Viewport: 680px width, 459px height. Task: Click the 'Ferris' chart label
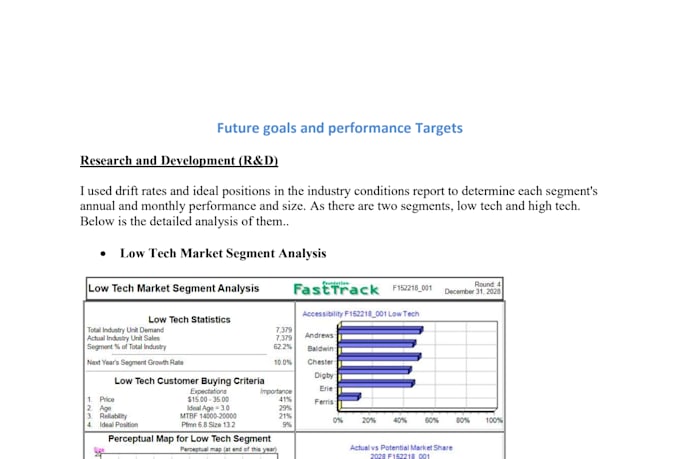coord(324,402)
